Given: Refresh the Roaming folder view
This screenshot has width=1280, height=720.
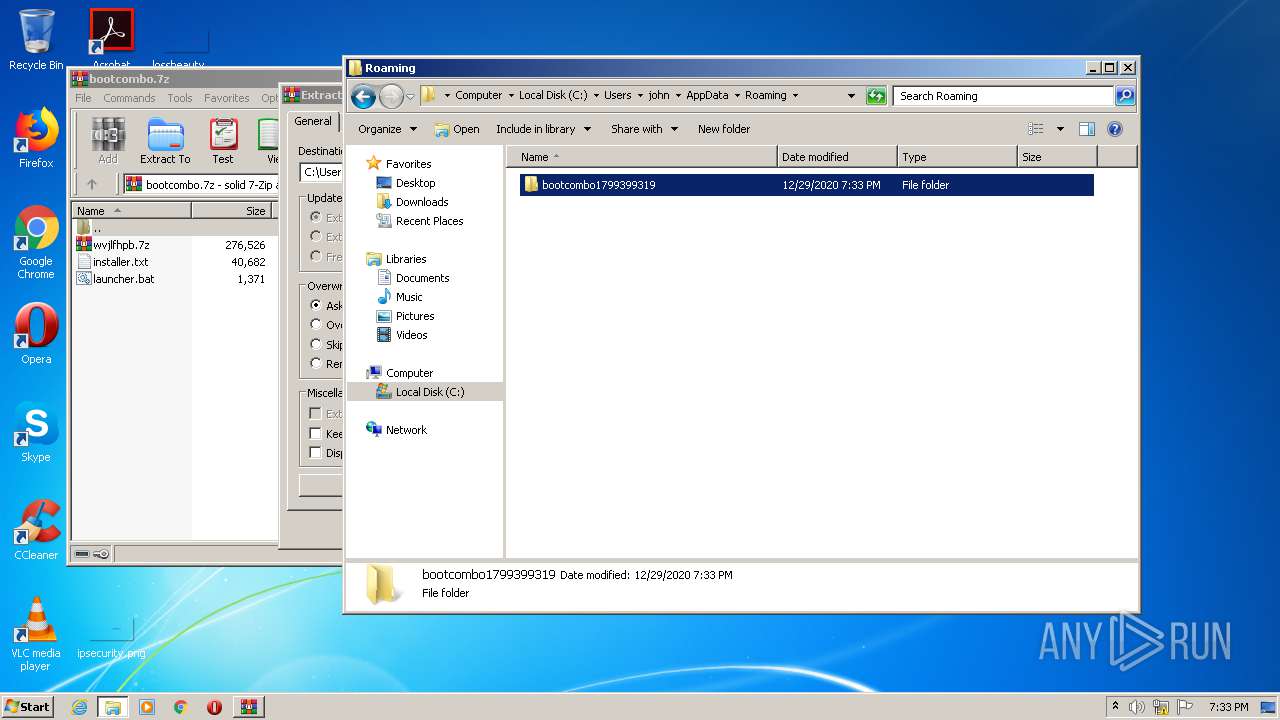Looking at the screenshot, I should [876, 96].
